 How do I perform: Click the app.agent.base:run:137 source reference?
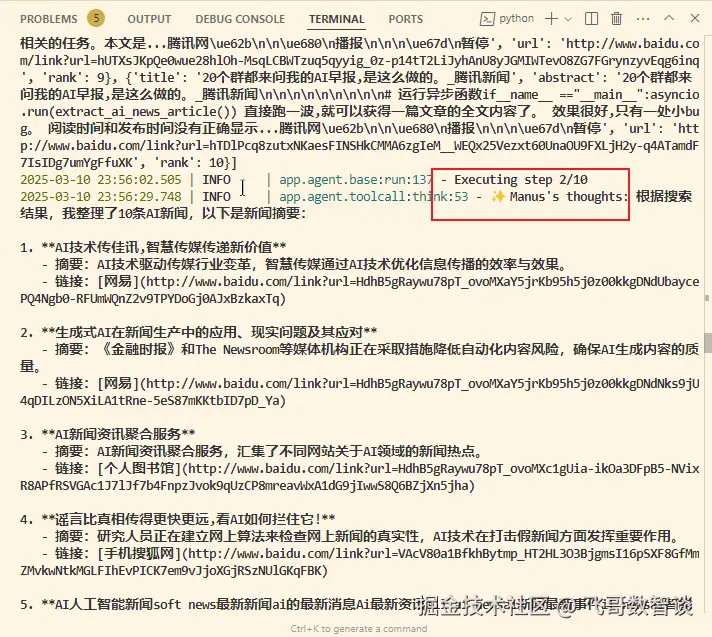coord(356,180)
